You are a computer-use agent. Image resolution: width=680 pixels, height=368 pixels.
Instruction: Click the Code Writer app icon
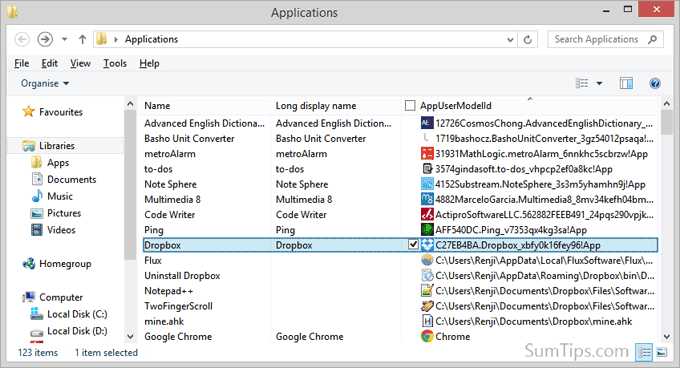pyautogui.click(x=427, y=214)
